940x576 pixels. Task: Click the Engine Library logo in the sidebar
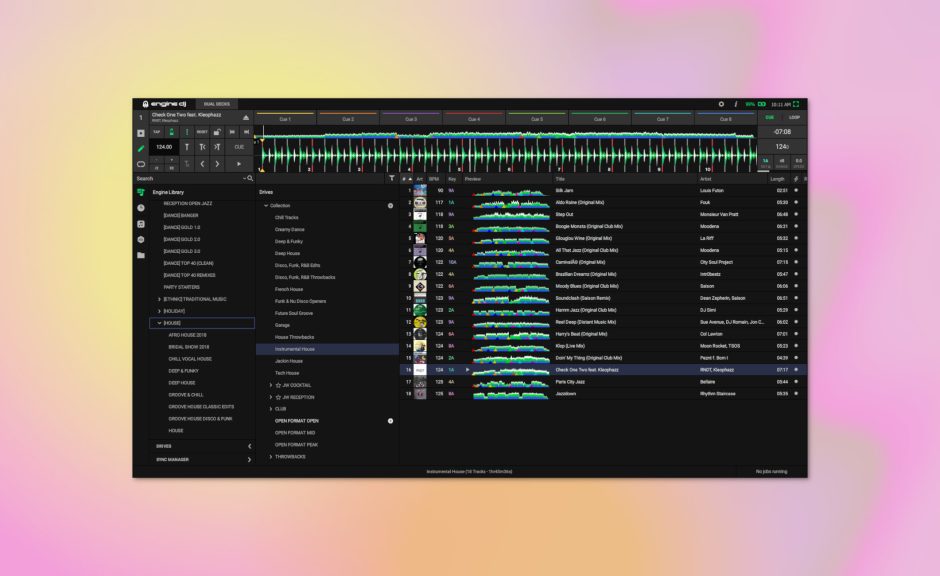(141, 192)
